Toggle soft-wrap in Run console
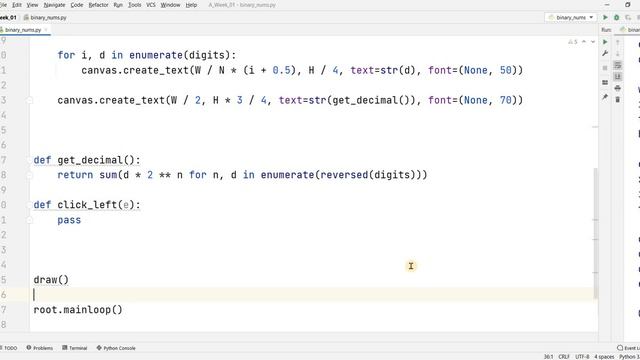This screenshot has height=360, width=640. tap(618, 65)
